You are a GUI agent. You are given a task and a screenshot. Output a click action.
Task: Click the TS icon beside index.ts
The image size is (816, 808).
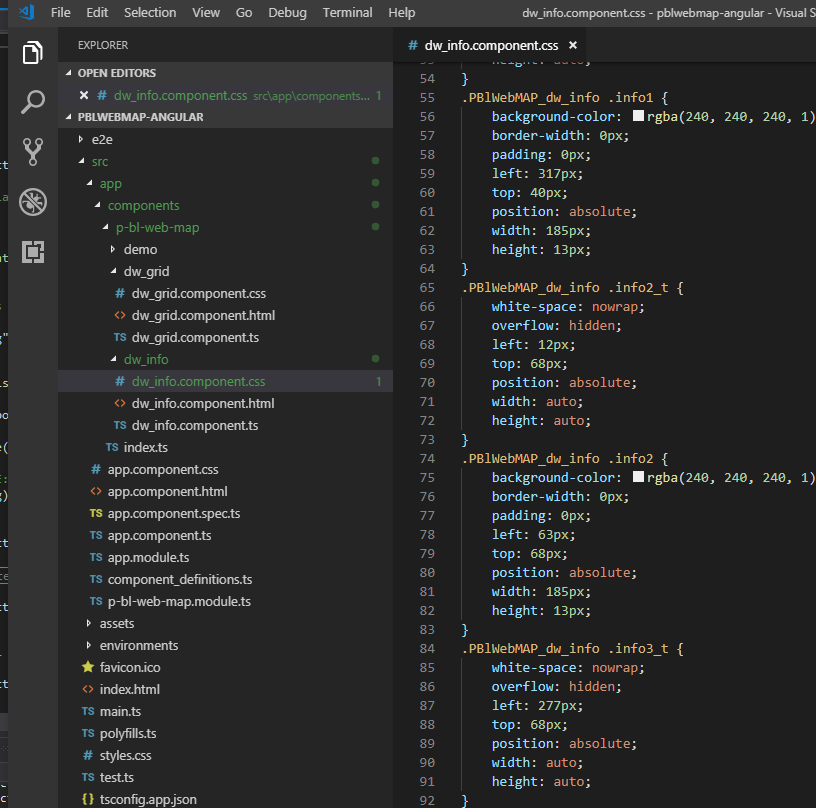pyautogui.click(x=112, y=447)
